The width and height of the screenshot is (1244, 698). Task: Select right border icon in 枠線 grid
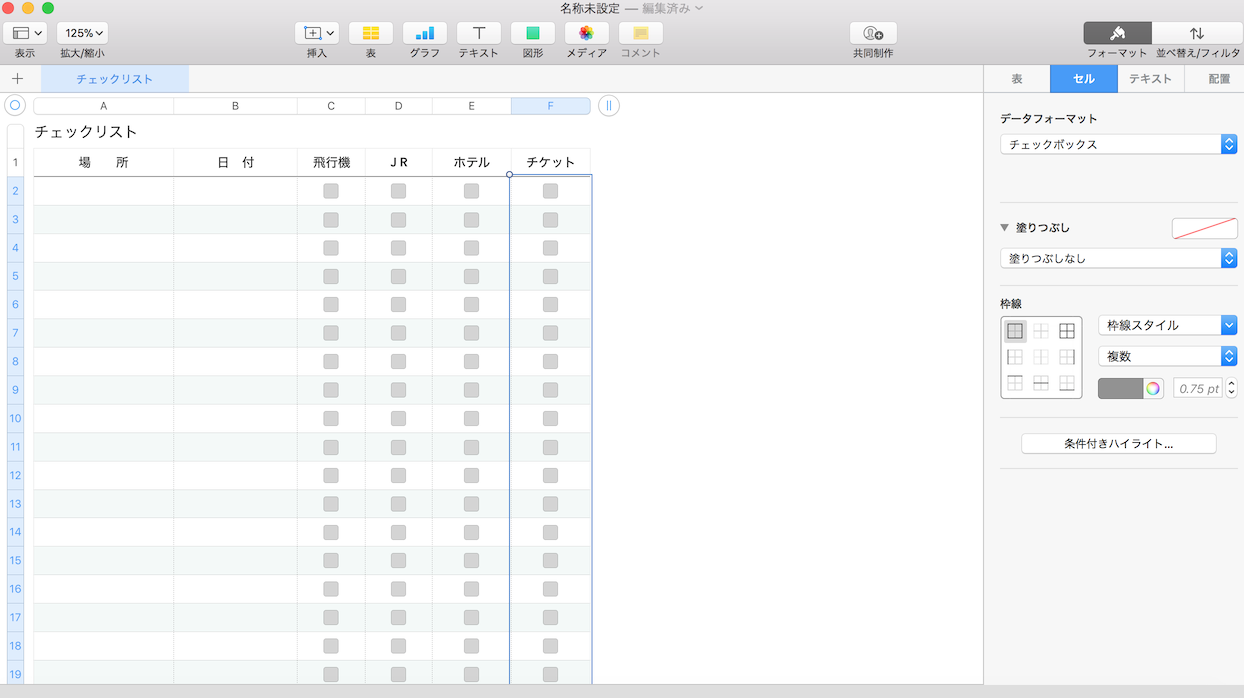(x=1067, y=357)
